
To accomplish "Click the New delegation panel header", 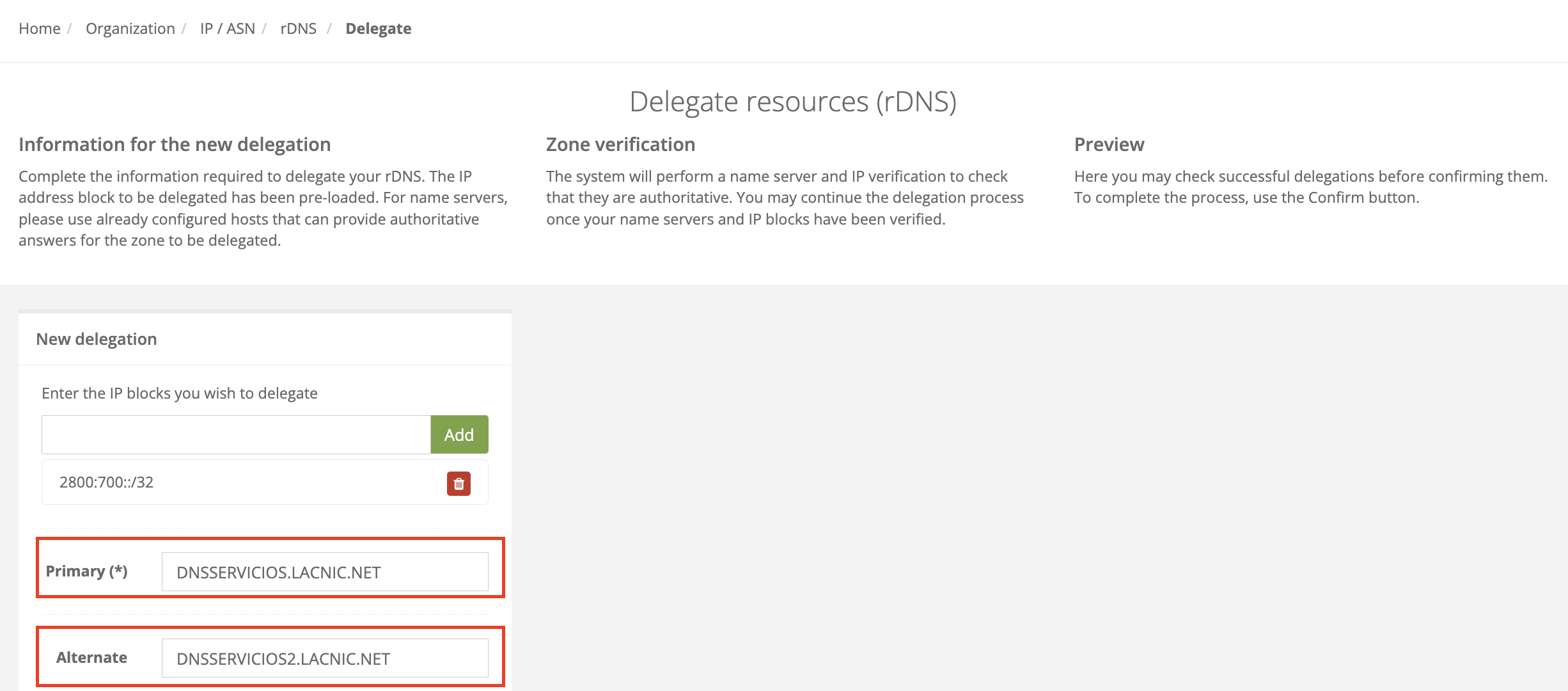I will tap(96, 339).
